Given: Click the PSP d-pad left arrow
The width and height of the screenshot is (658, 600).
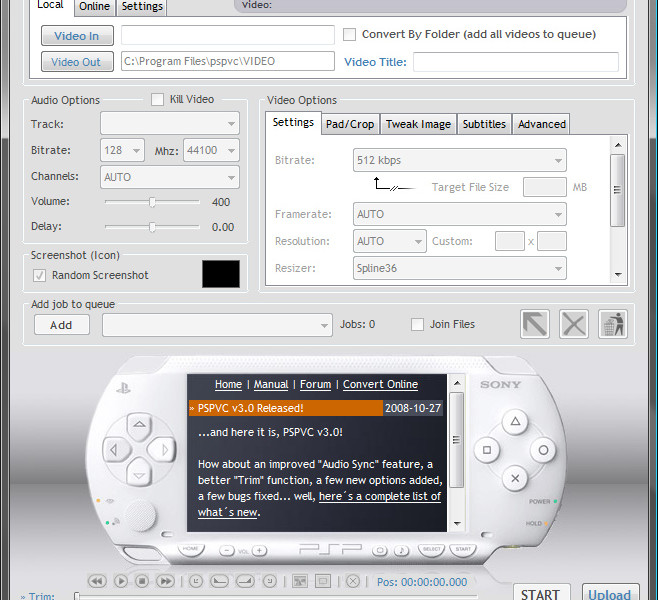Looking at the screenshot, I should tap(114, 450).
